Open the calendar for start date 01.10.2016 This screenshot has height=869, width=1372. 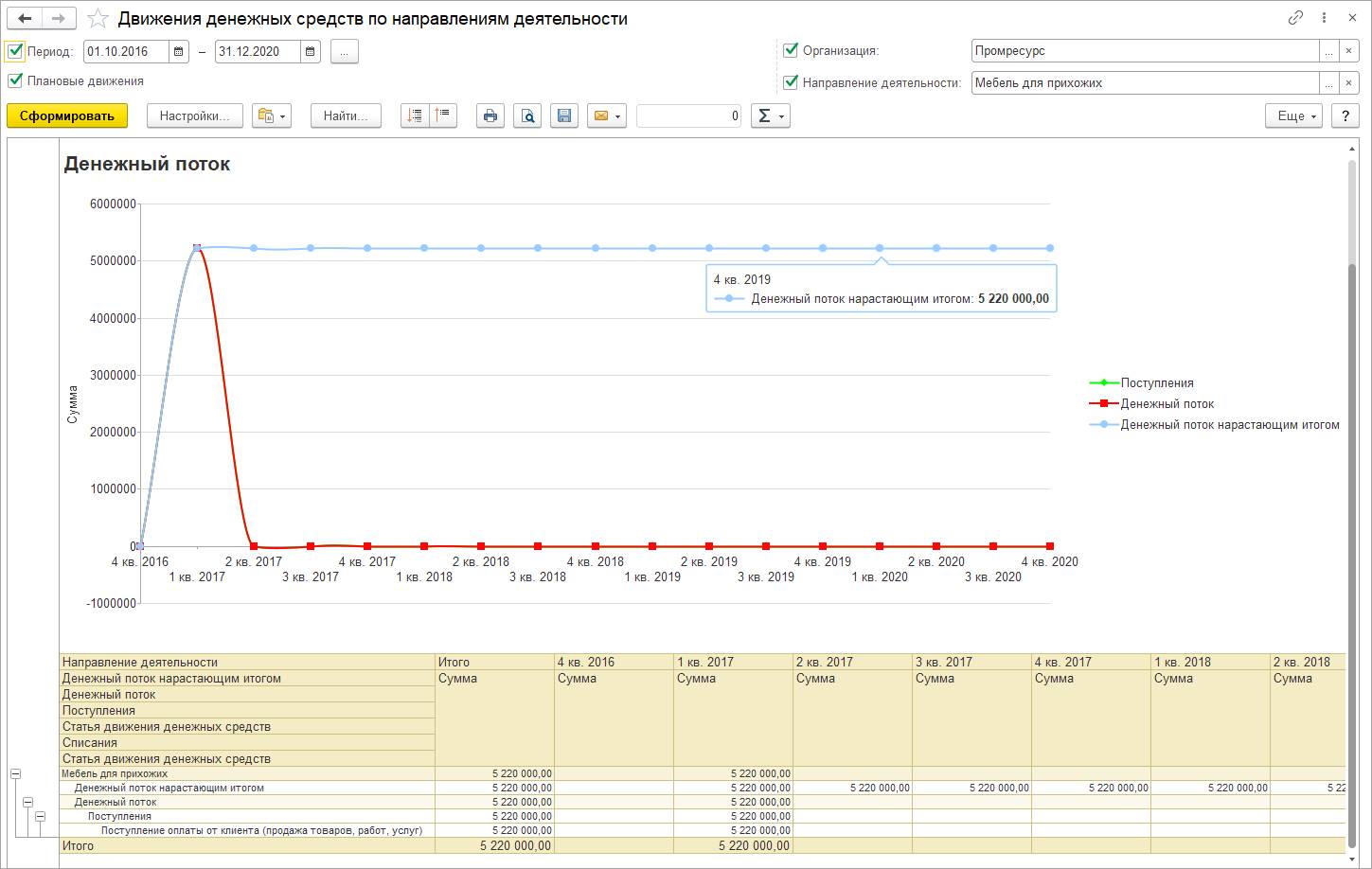(x=178, y=52)
